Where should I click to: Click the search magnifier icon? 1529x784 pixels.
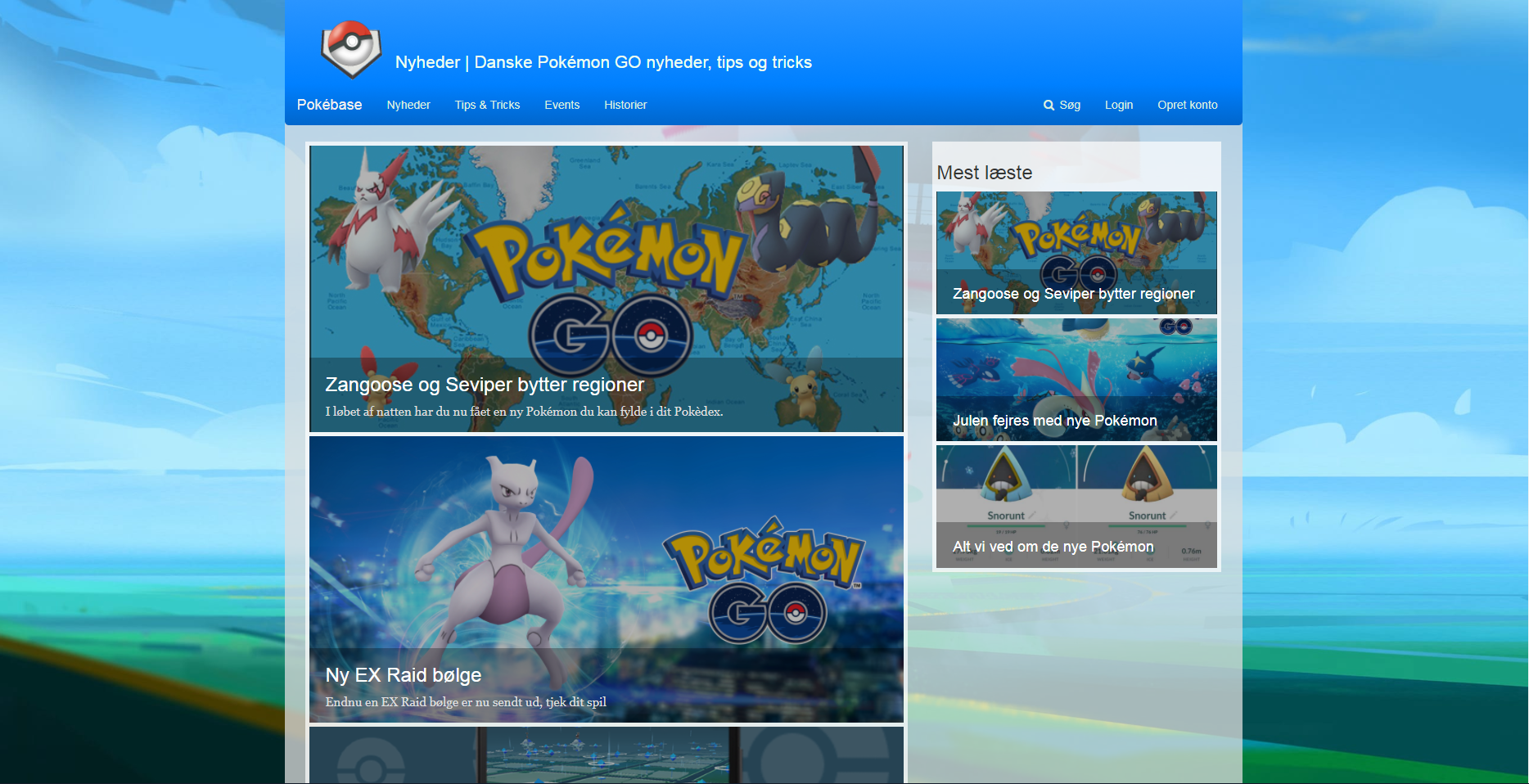pos(1049,105)
